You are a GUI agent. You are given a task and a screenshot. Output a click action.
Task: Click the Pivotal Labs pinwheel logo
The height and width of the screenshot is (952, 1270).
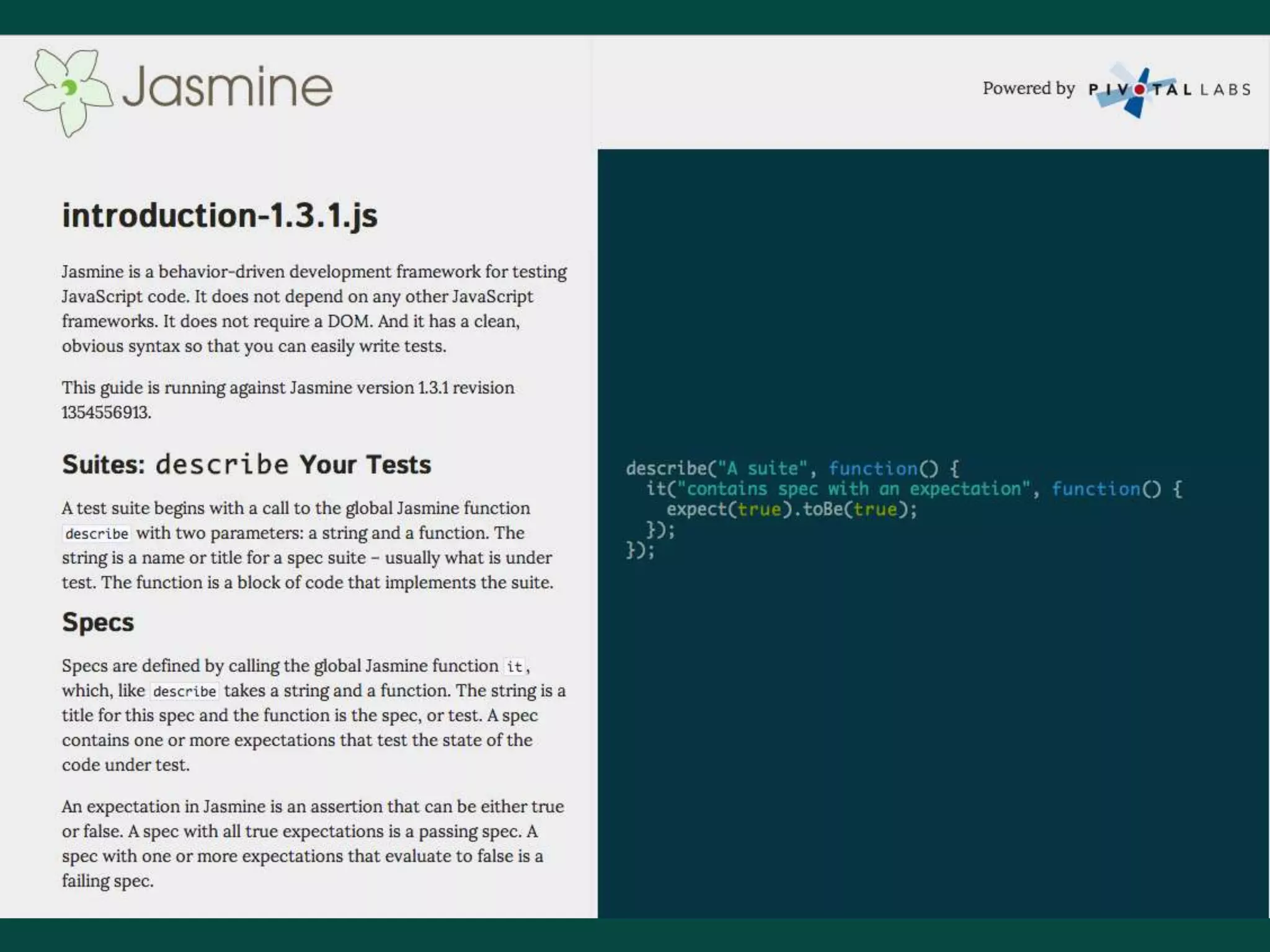click(1139, 92)
